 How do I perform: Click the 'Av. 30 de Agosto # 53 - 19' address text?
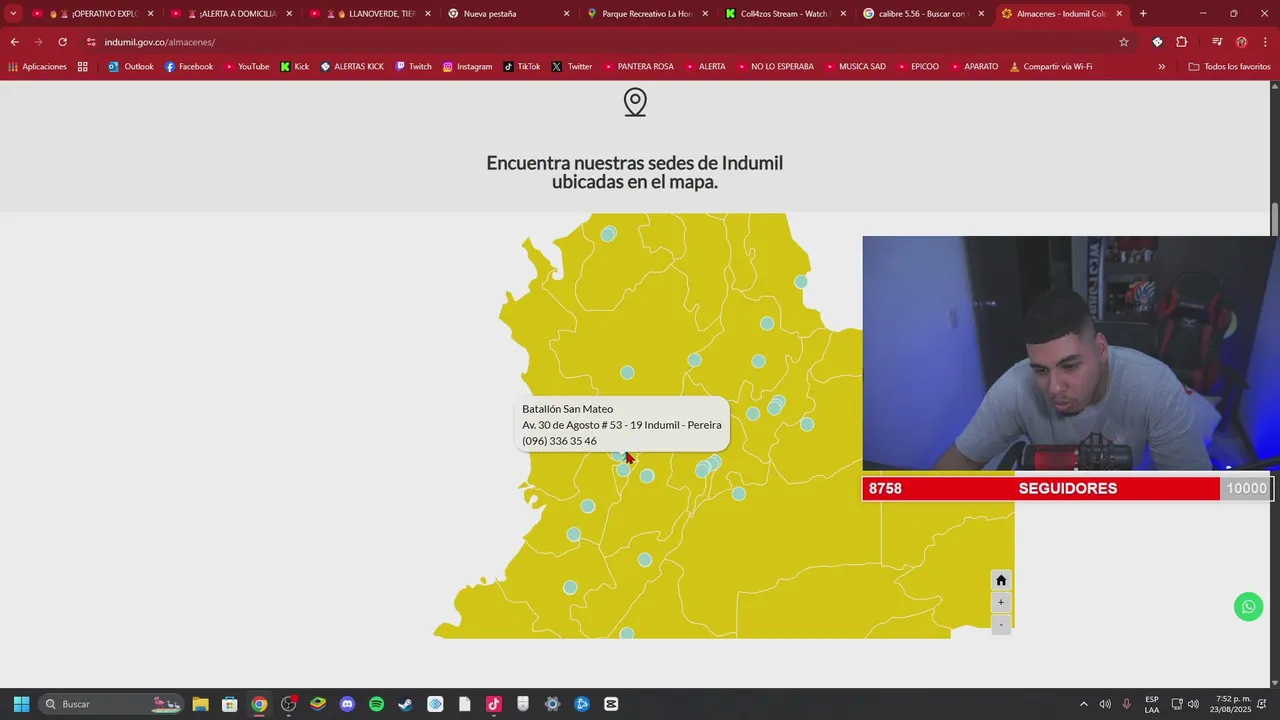pos(582,425)
